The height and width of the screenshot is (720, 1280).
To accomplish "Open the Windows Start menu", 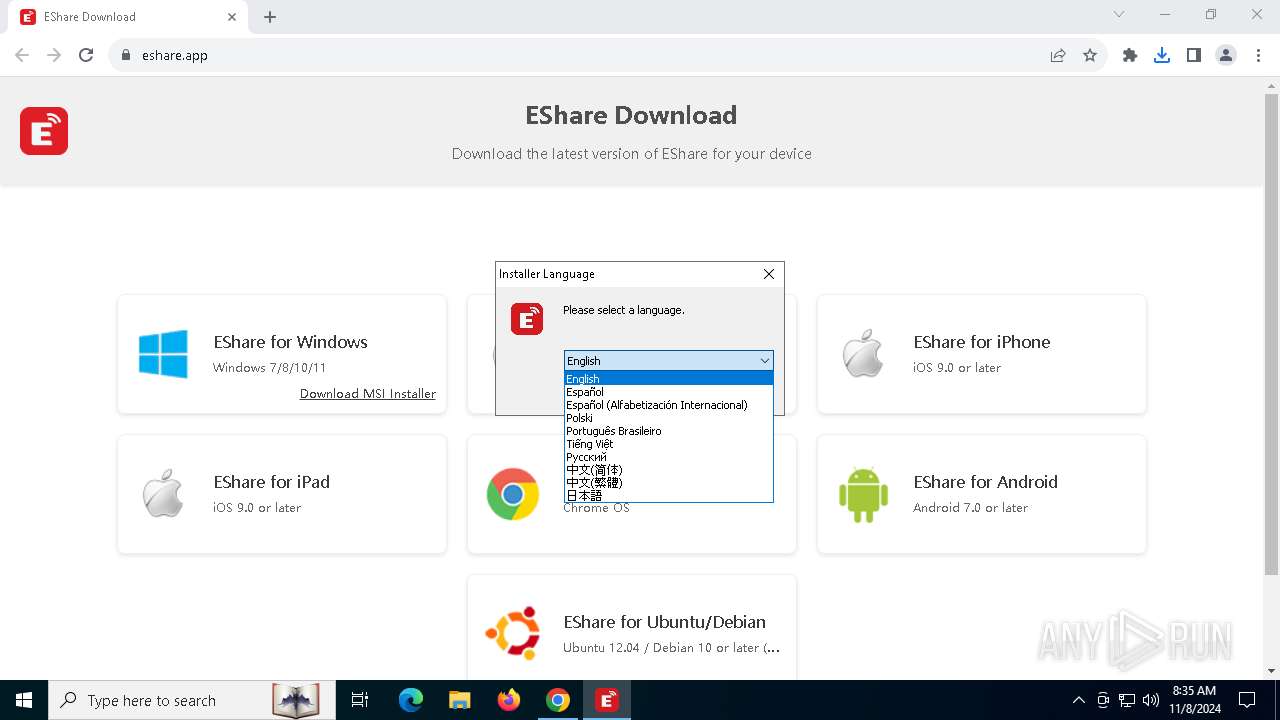I will (x=24, y=700).
